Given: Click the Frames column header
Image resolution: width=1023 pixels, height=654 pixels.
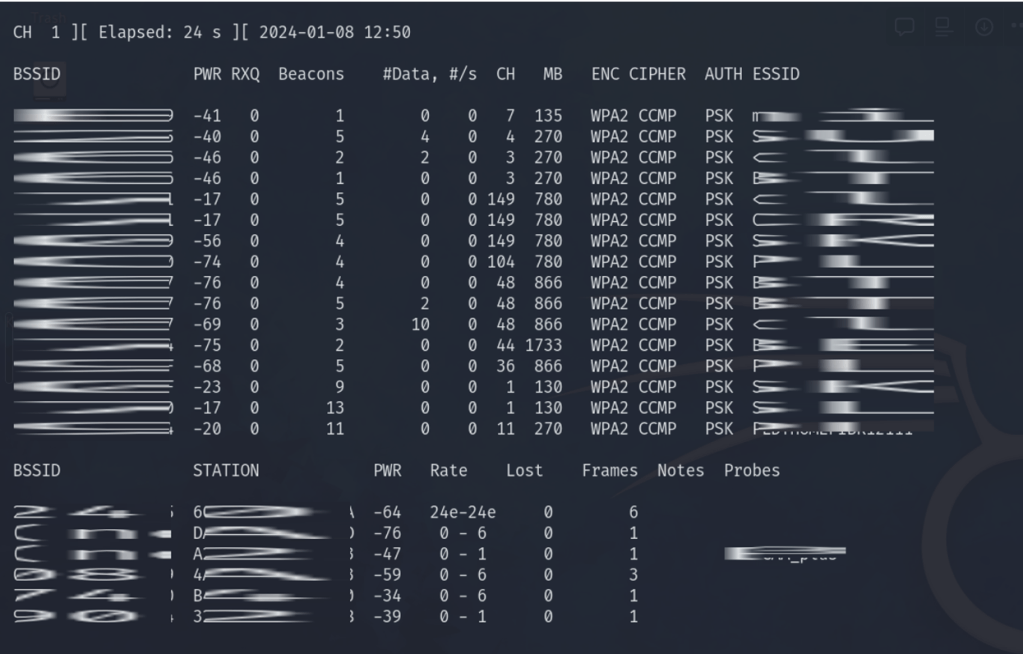Looking at the screenshot, I should pos(609,470).
